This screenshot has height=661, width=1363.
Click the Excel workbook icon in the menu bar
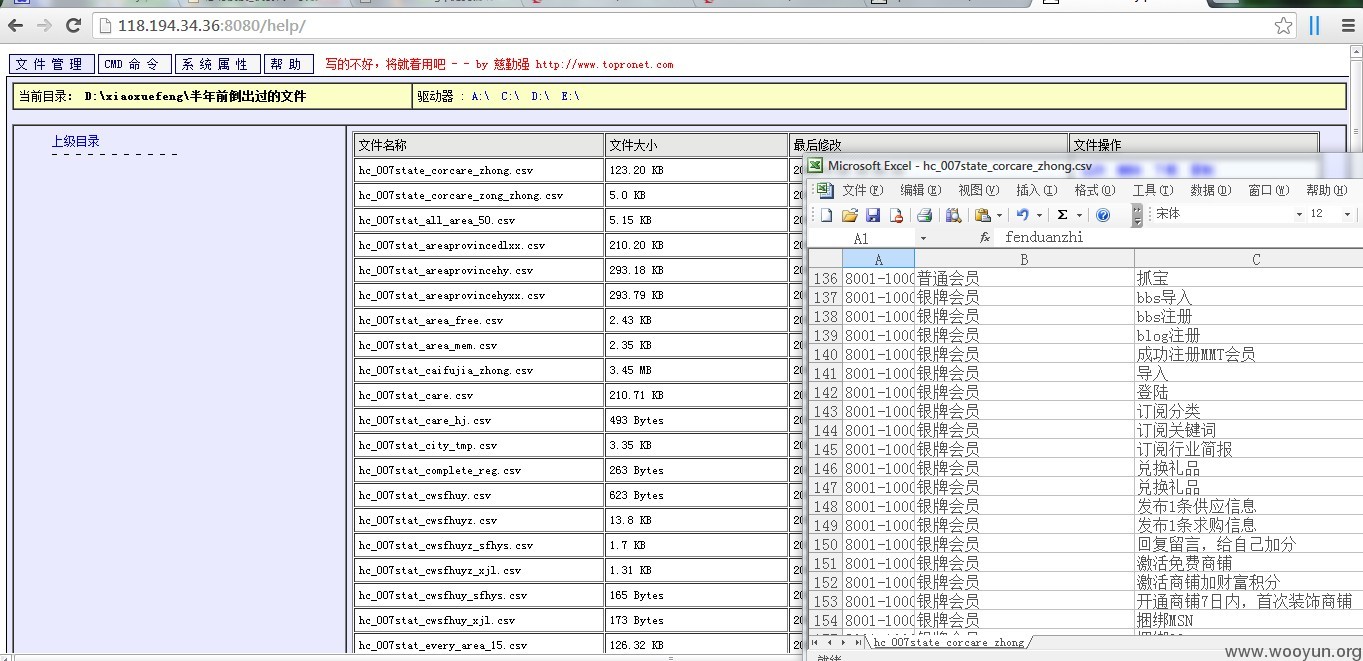(825, 190)
